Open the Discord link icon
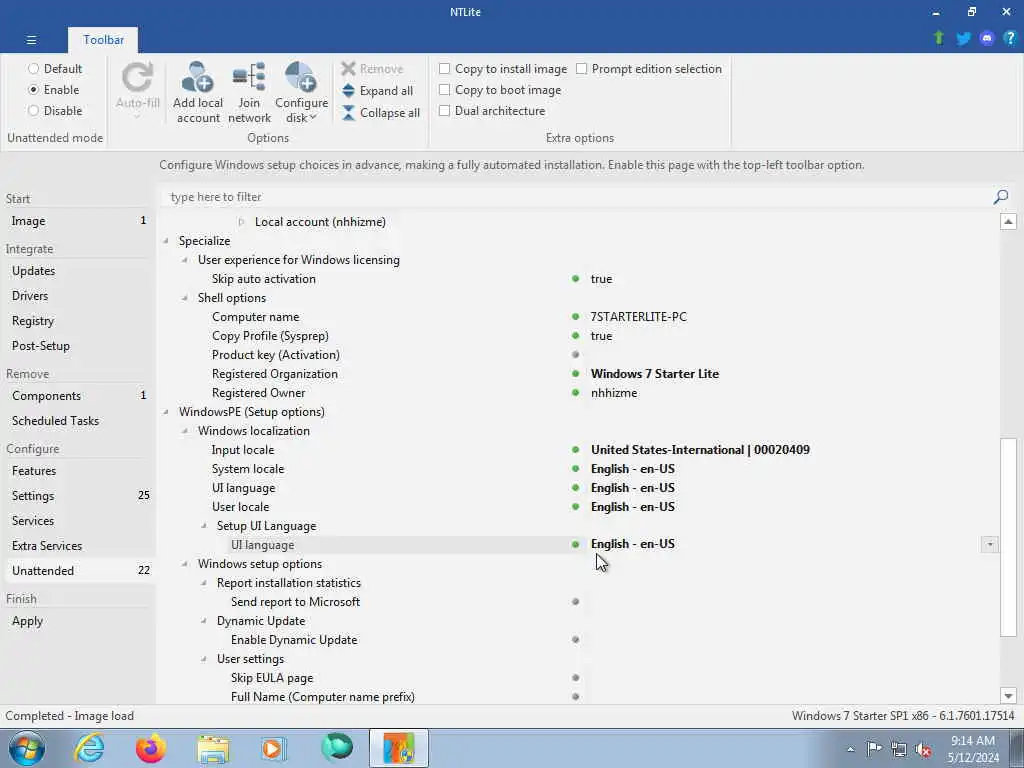 (x=987, y=39)
